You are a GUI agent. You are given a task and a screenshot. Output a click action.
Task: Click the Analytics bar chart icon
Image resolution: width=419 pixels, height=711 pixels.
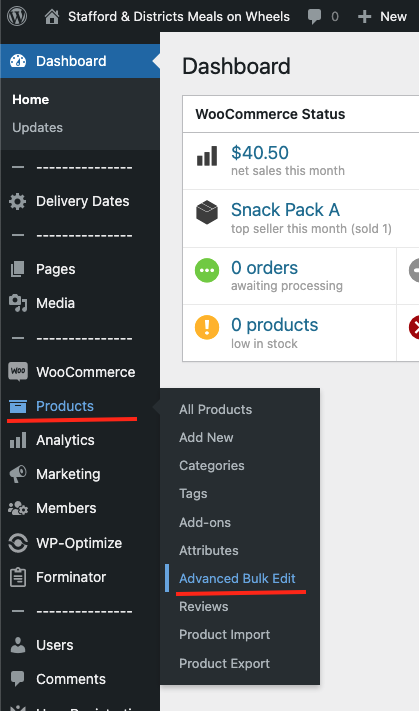pyautogui.click(x=18, y=440)
